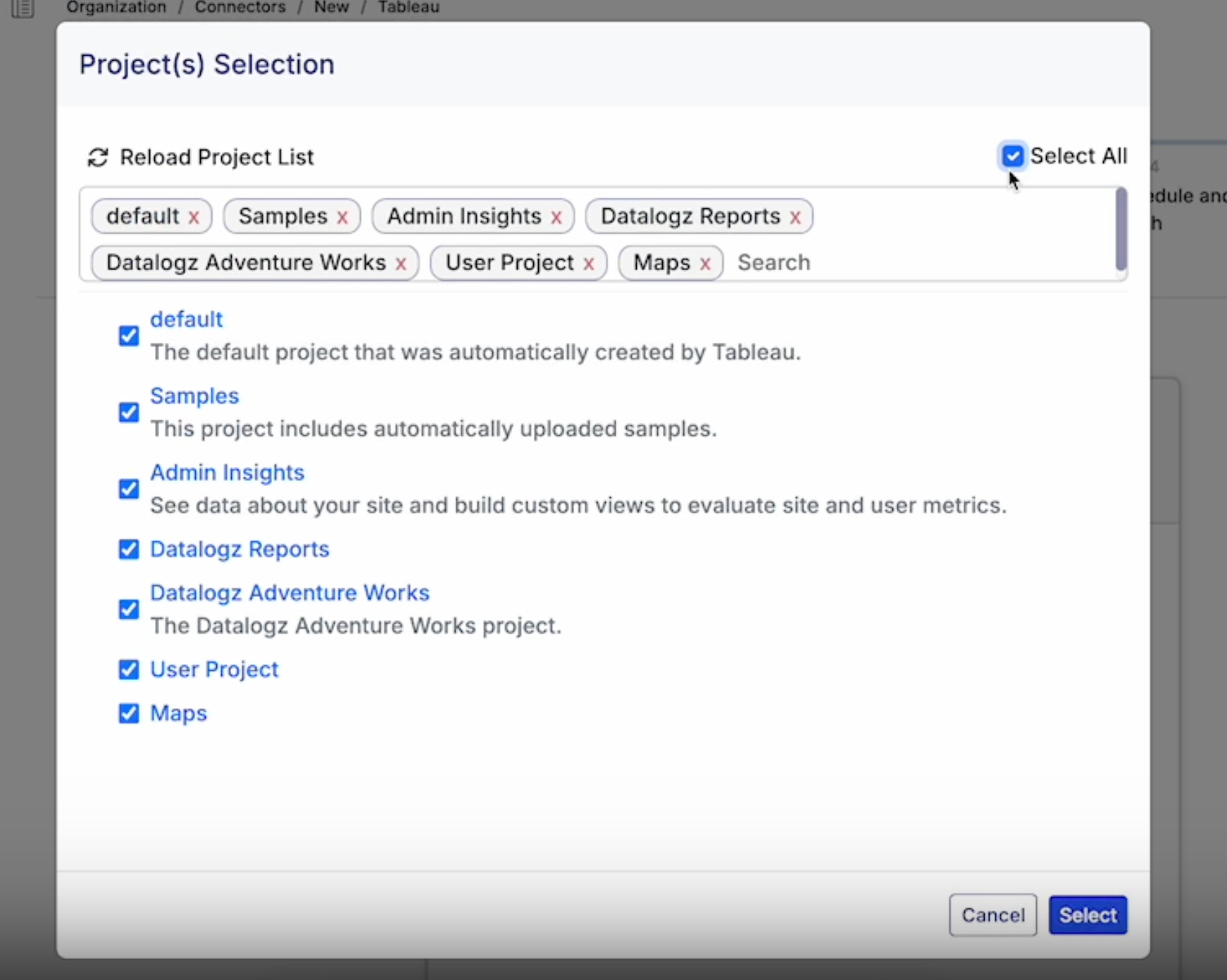
Task: Delete the Admin Insights chip via x
Action: pos(556,217)
